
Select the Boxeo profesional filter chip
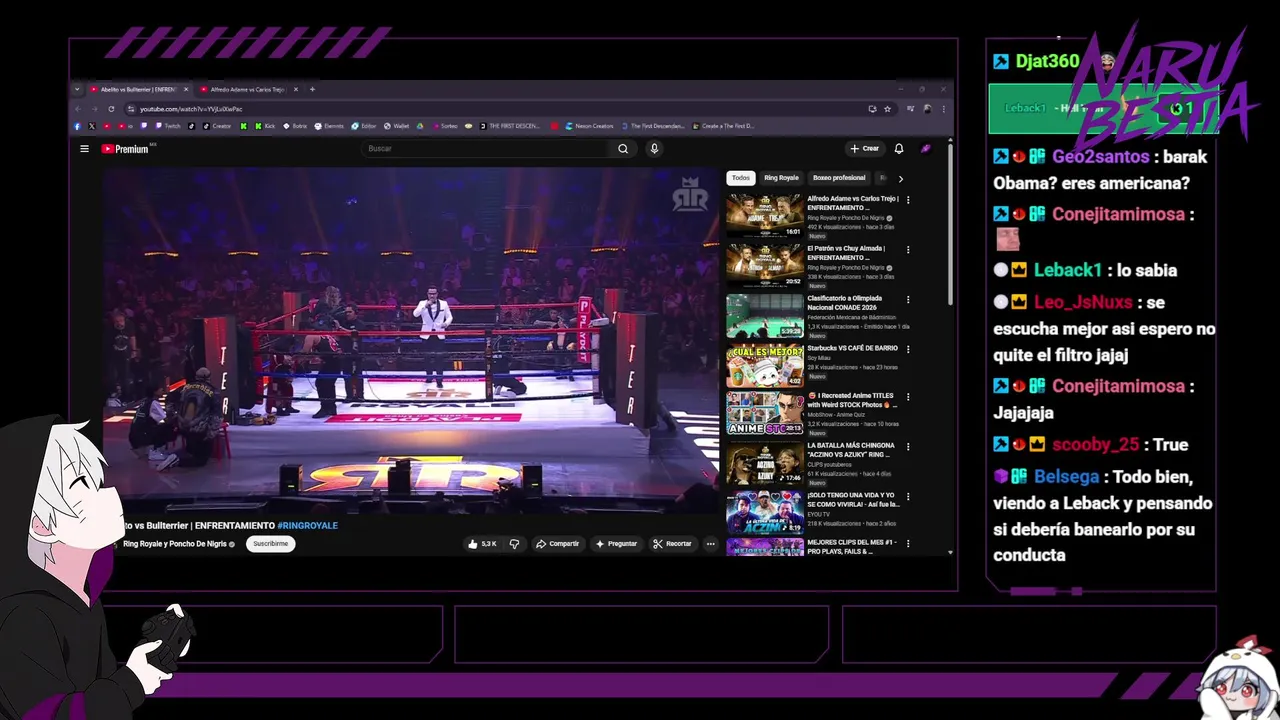tap(839, 178)
